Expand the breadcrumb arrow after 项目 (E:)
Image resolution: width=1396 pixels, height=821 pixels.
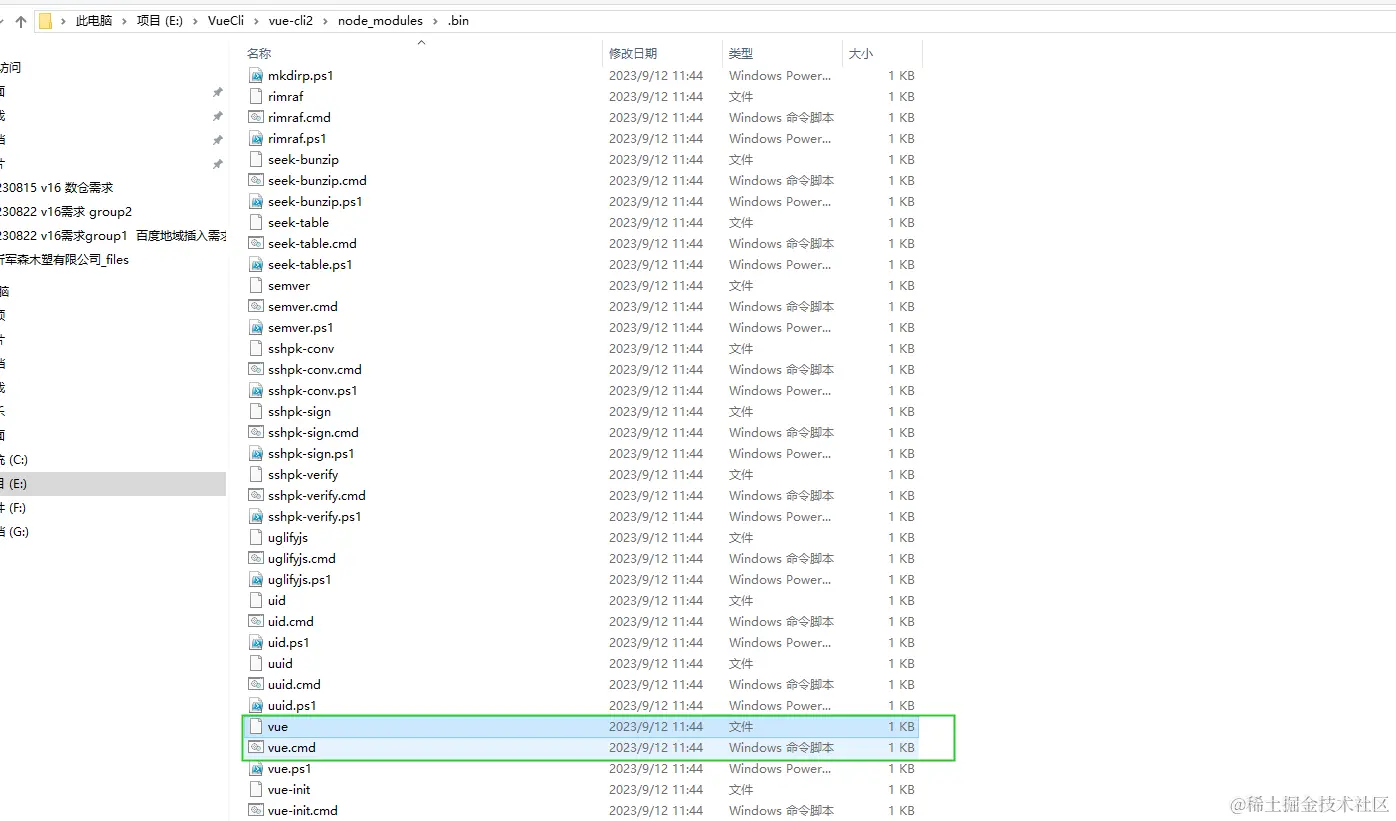tap(195, 21)
